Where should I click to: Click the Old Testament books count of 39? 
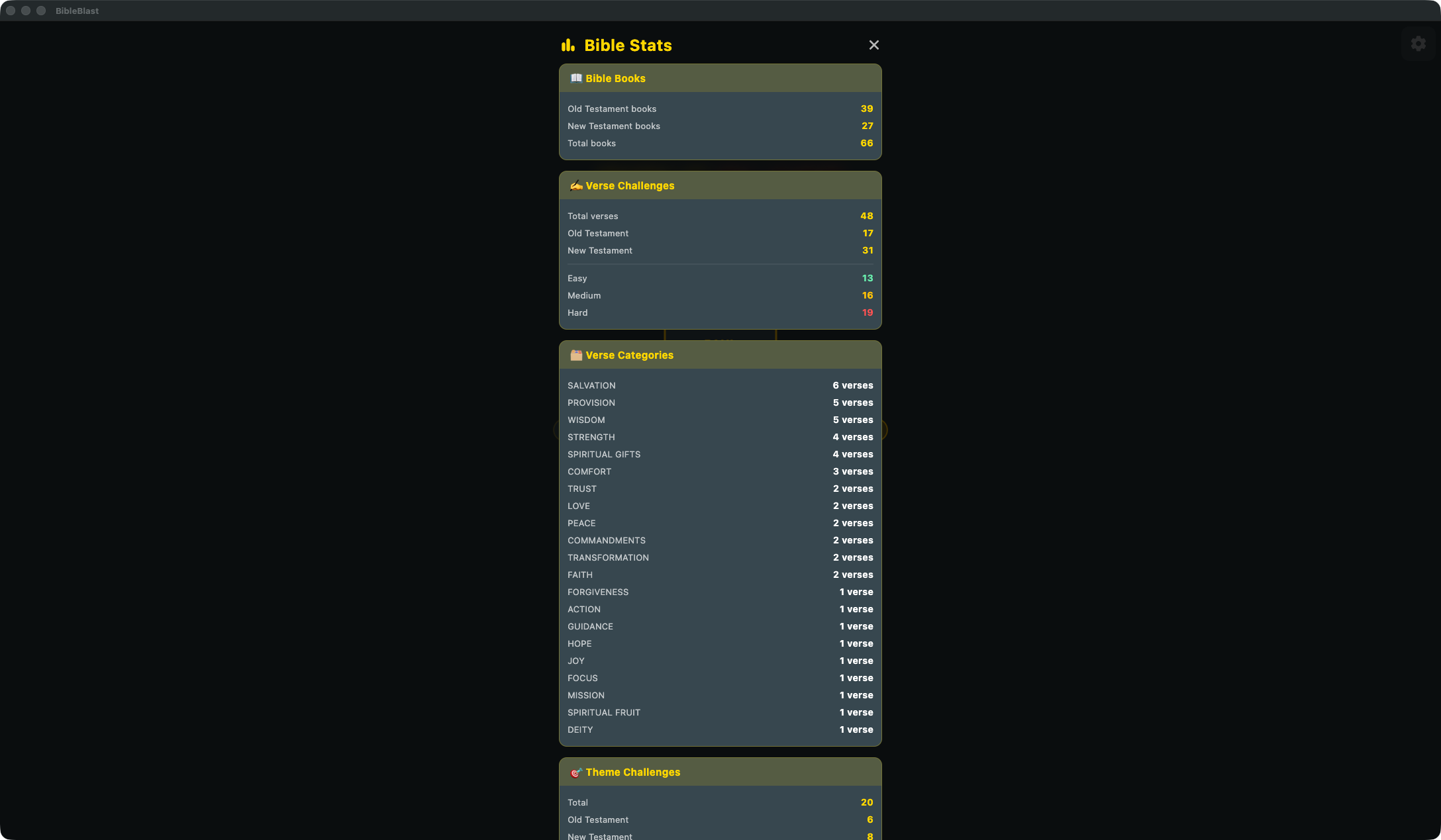pos(866,109)
